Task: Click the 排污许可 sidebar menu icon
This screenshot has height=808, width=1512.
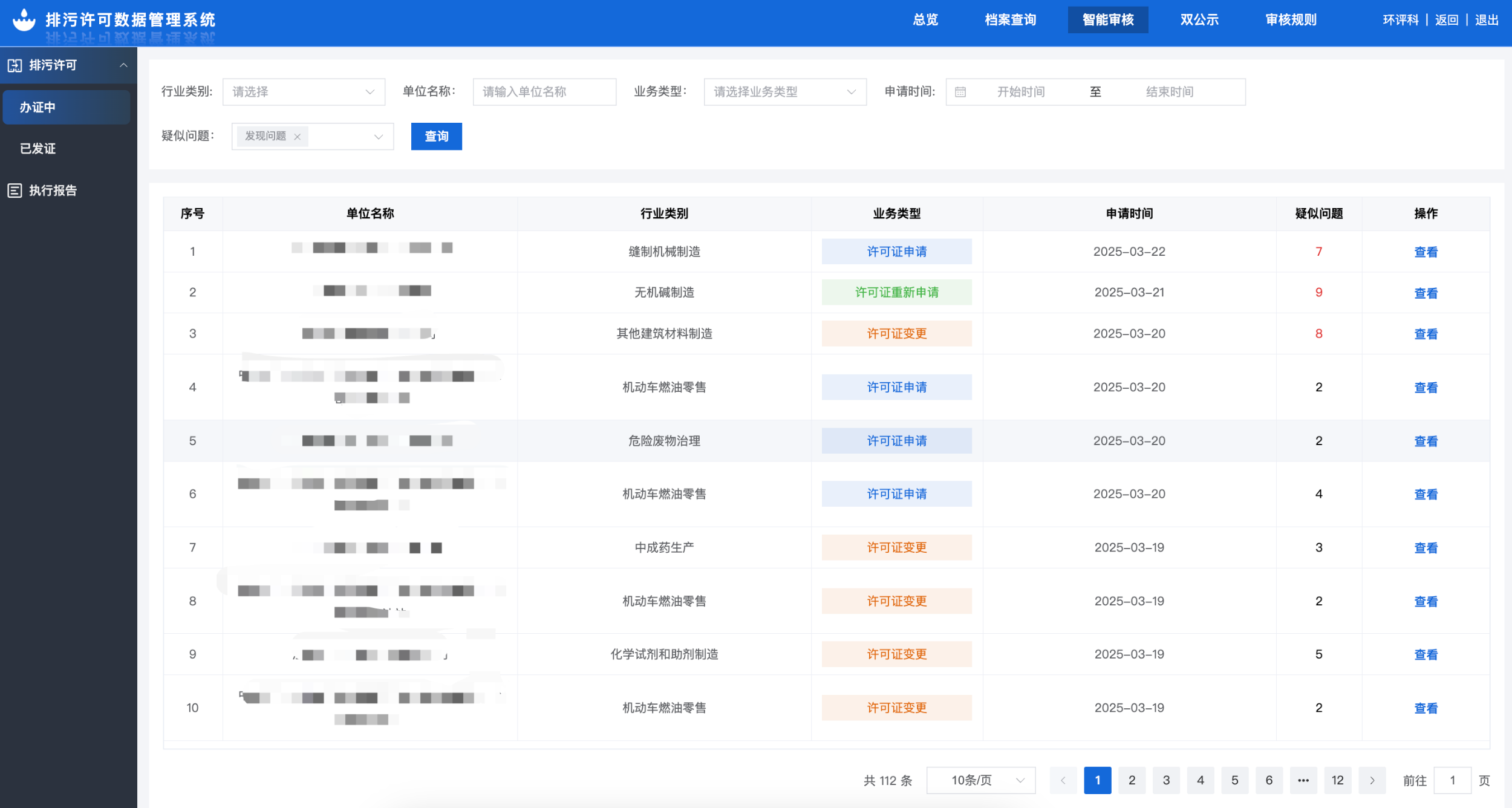Action: point(15,65)
